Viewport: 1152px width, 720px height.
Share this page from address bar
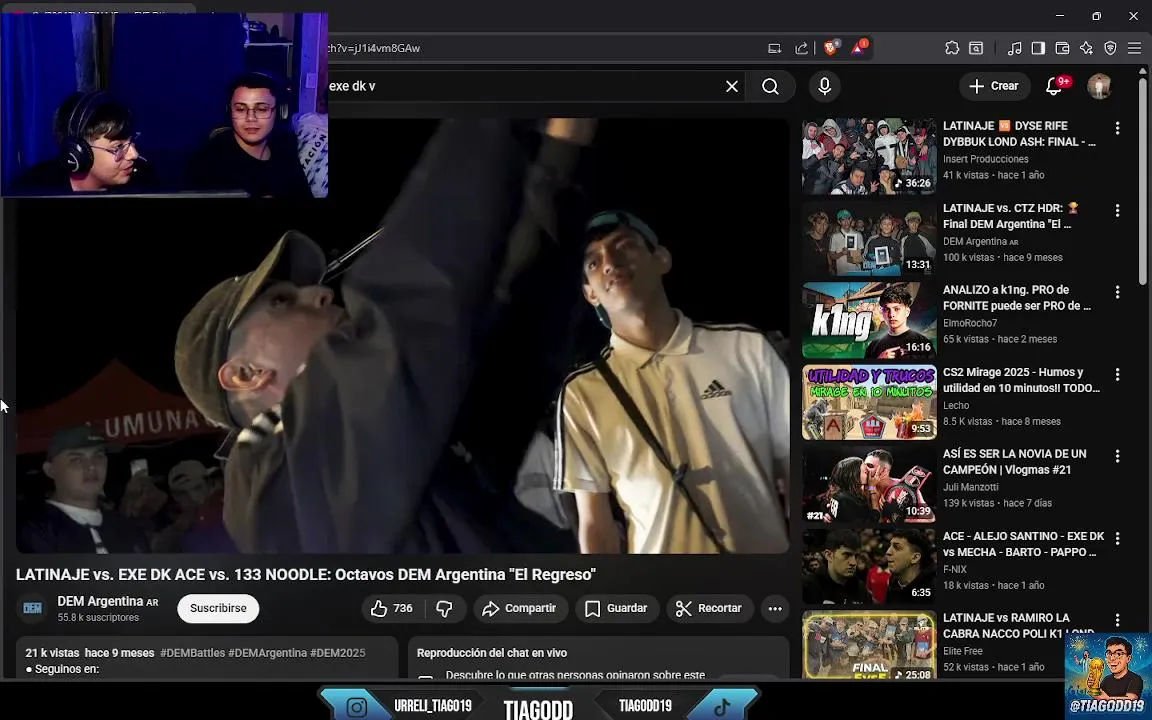point(802,48)
